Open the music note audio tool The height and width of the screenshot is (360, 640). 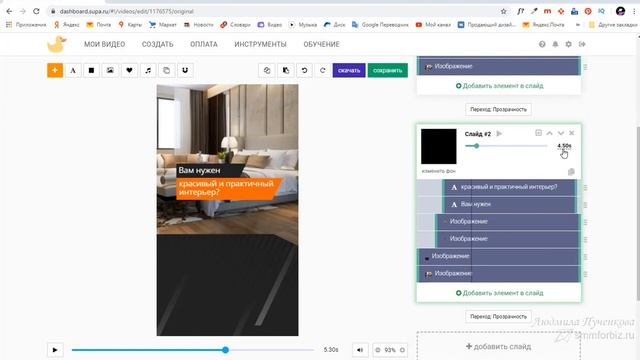pyautogui.click(x=148, y=70)
